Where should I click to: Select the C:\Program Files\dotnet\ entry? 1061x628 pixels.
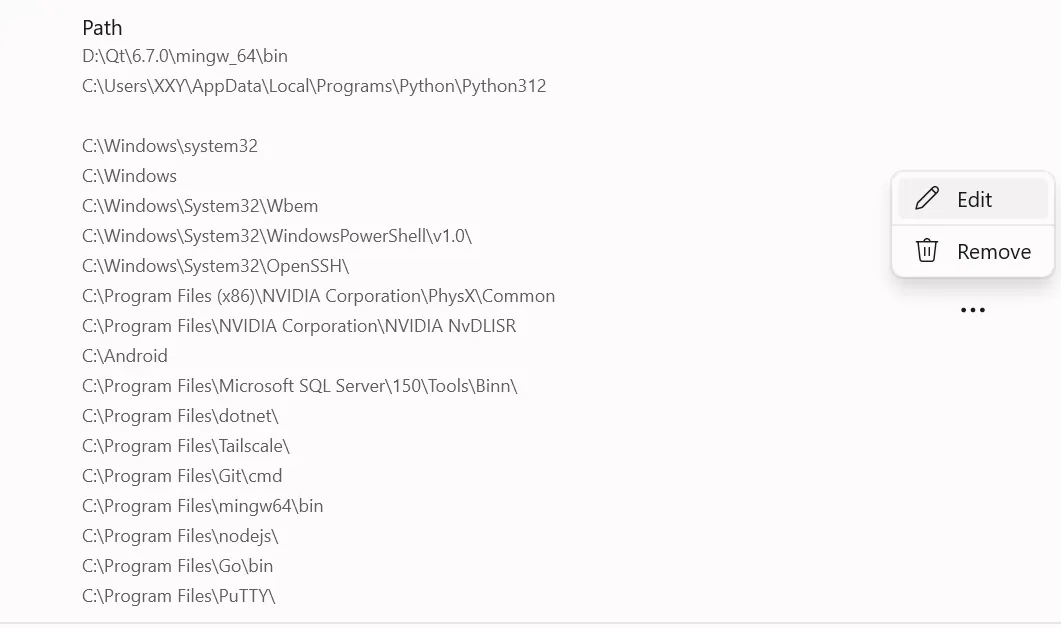click(x=181, y=416)
